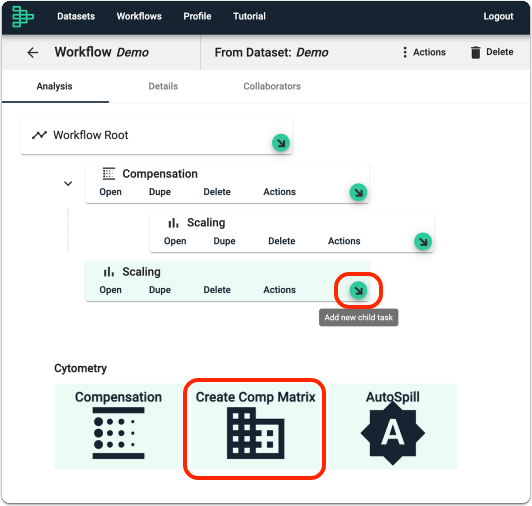Screen dimensions: 532x506
Task: Add child task to Workflow Root
Action: click(281, 143)
